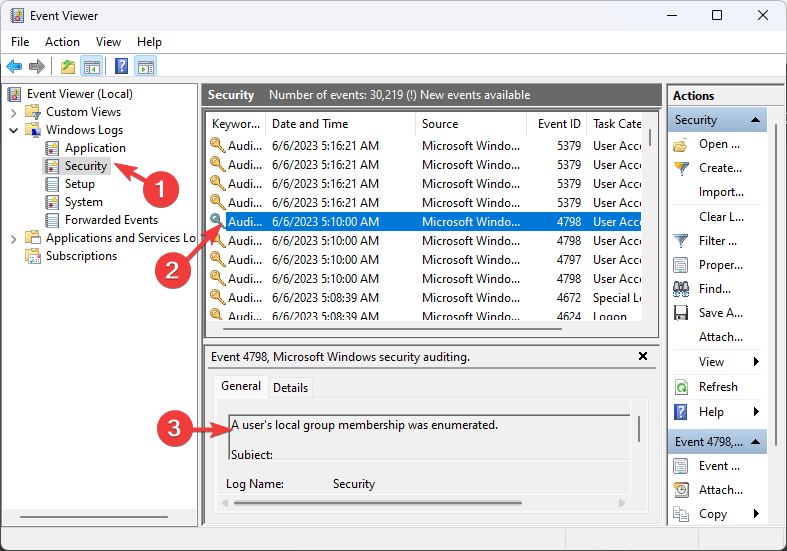The image size is (787, 551).
Task: Select the System log in tree
Action: click(x=83, y=202)
